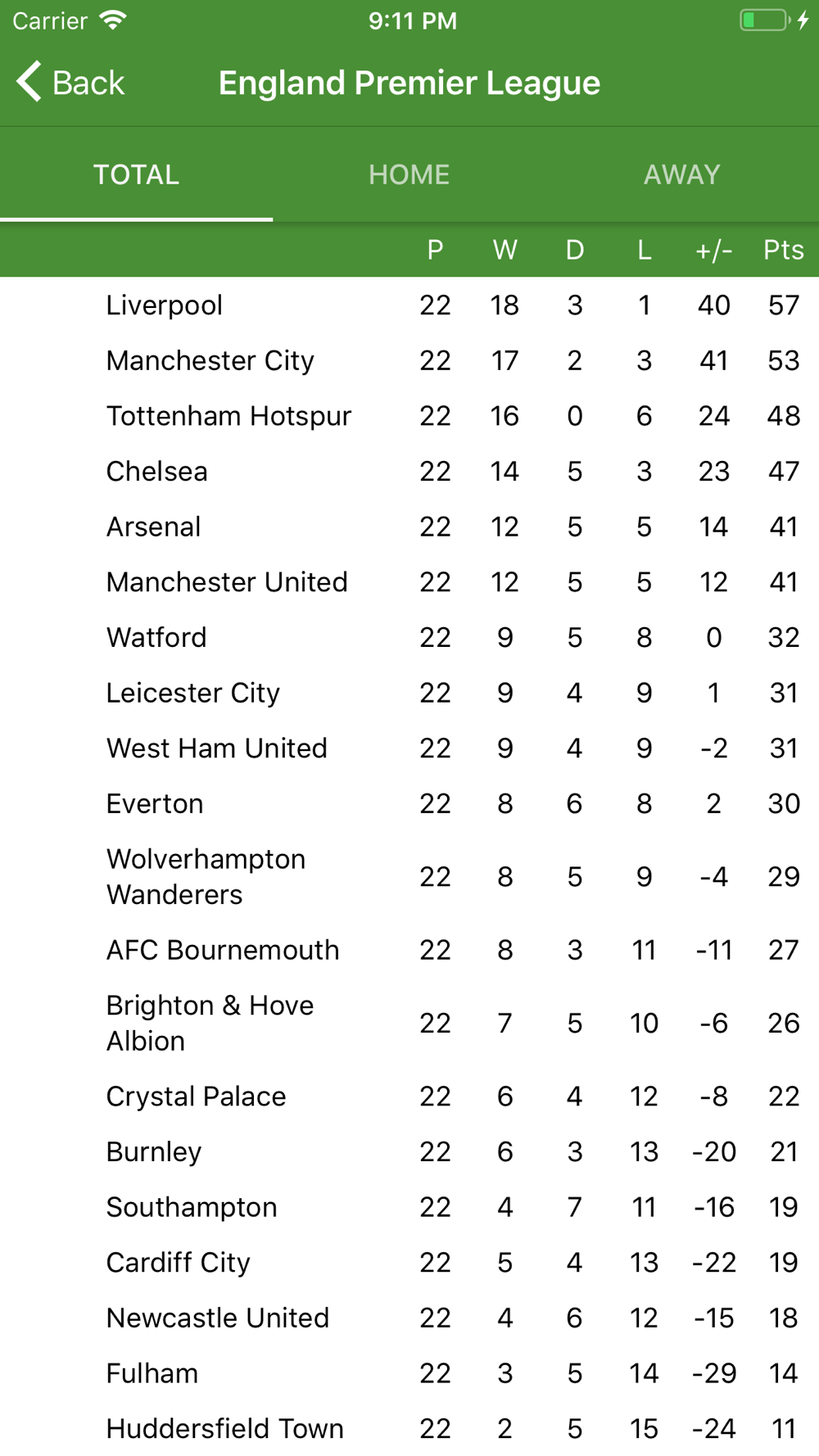
Task: Tap the Pts column header
Action: pyautogui.click(x=784, y=250)
